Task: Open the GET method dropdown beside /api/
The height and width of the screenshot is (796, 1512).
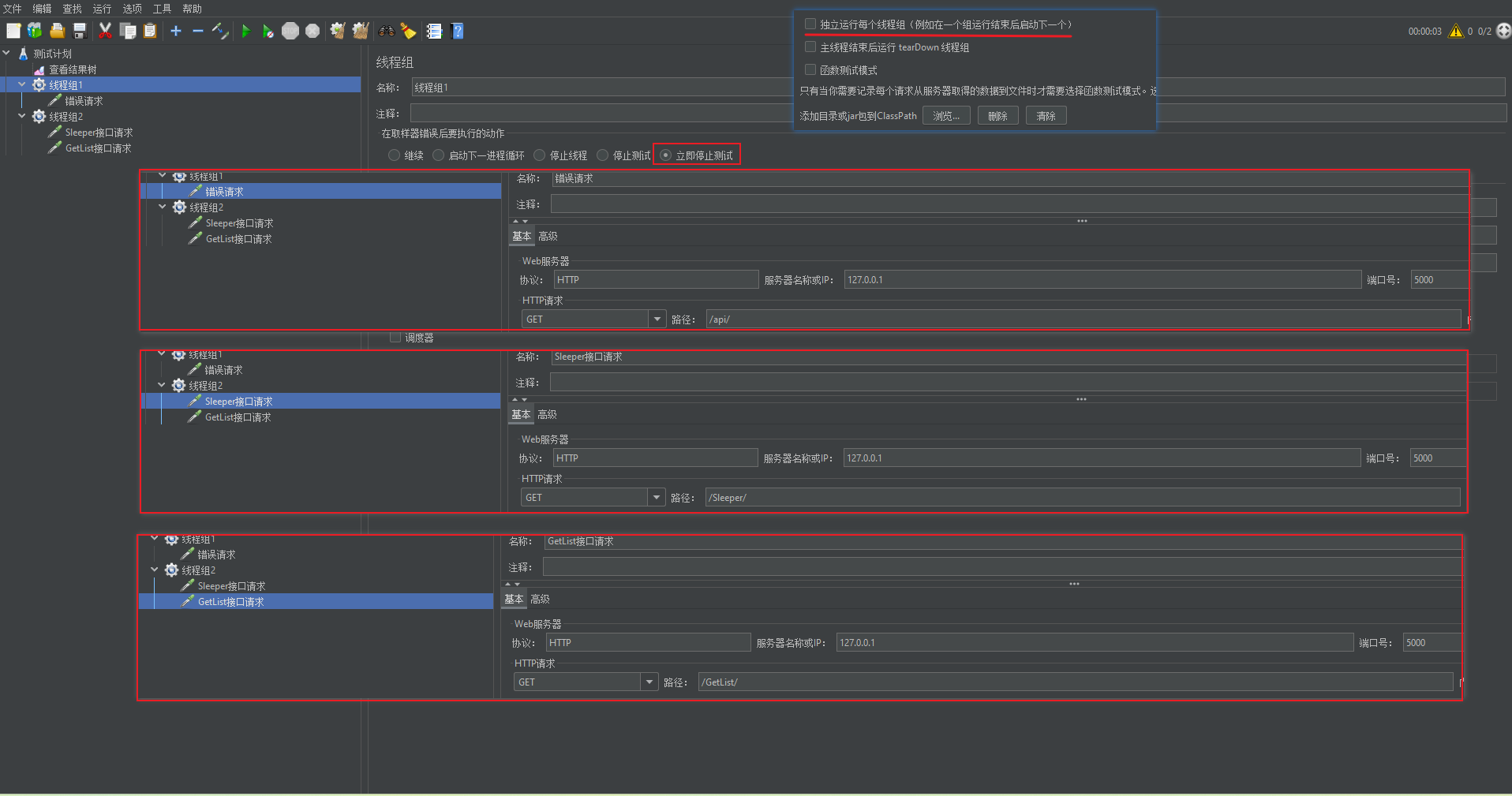Action: (657, 319)
